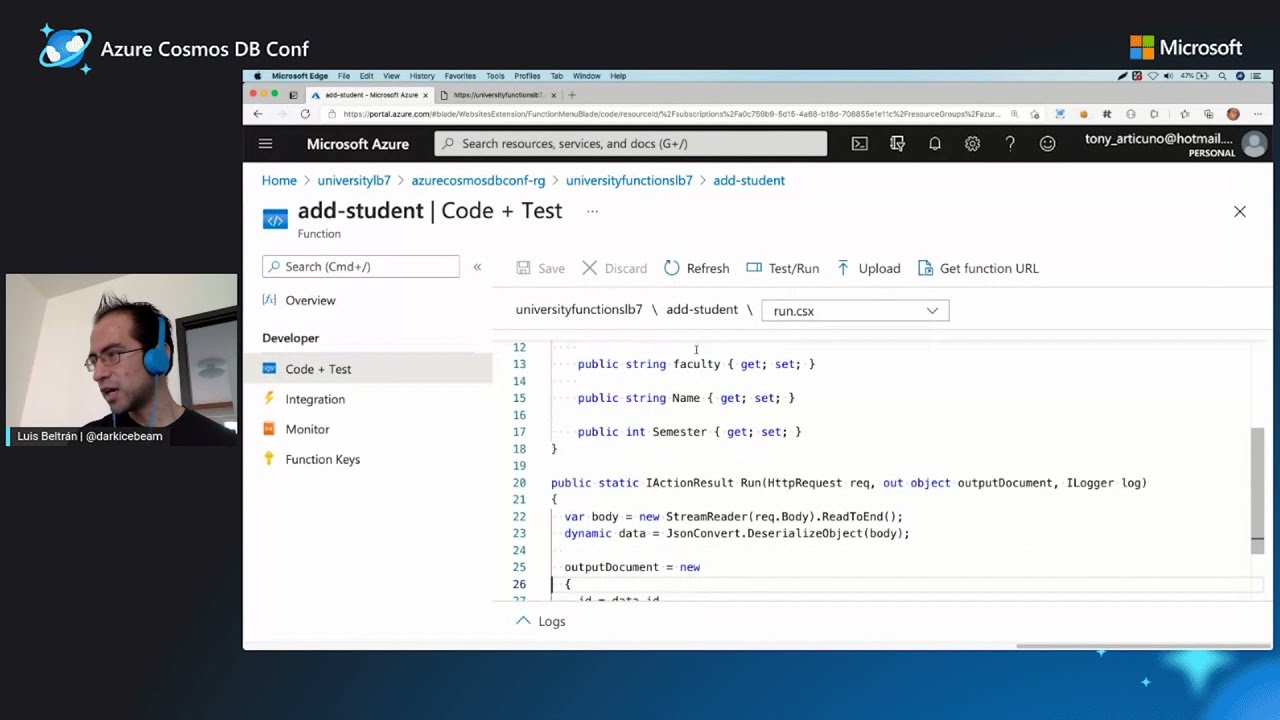1280x720 pixels.
Task: Go to the Home breadcrumb
Action: tap(279, 180)
